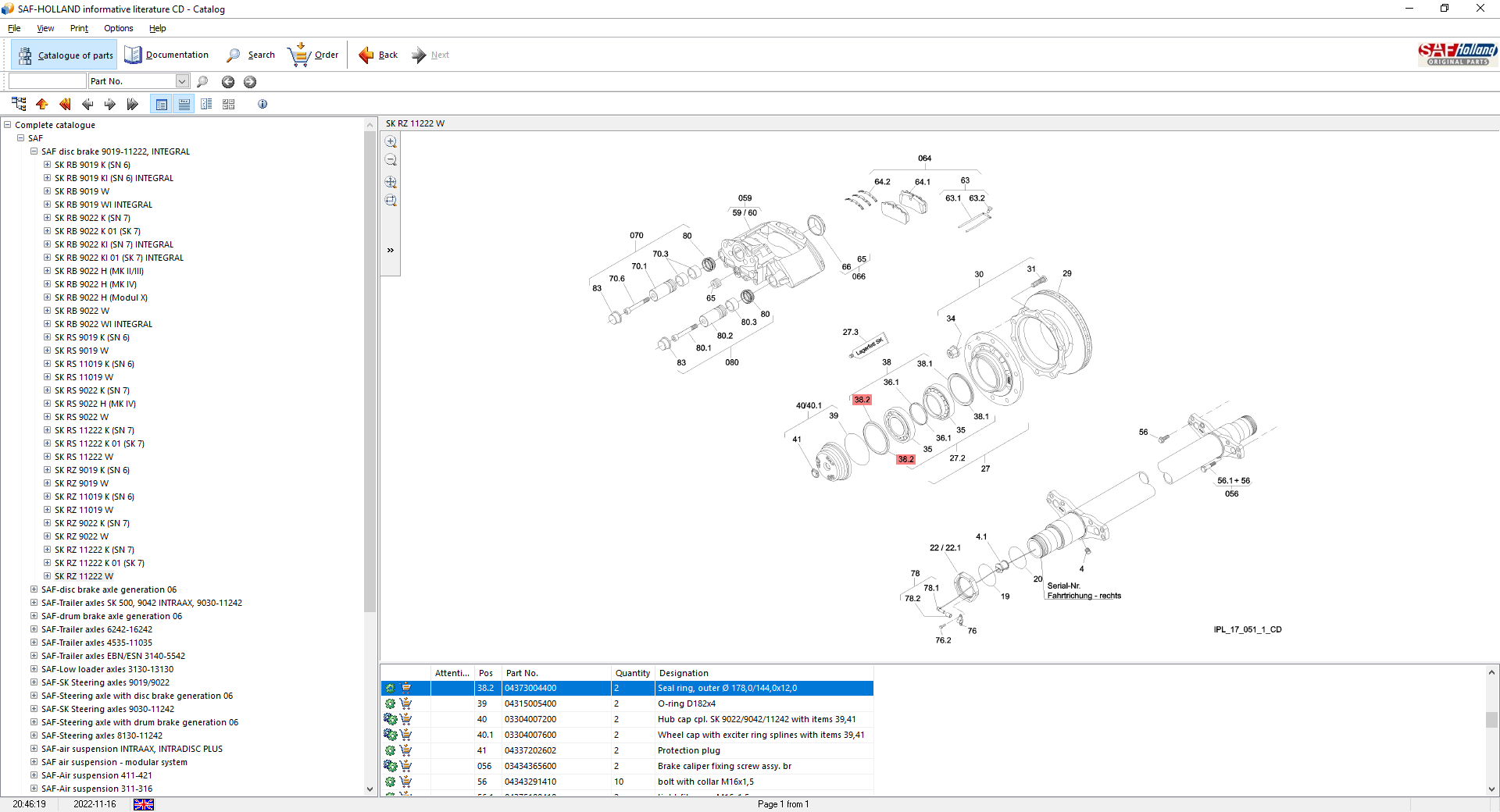The image size is (1500, 812).
Task: Add O-ring D182x4 to cart
Action: coord(405,703)
